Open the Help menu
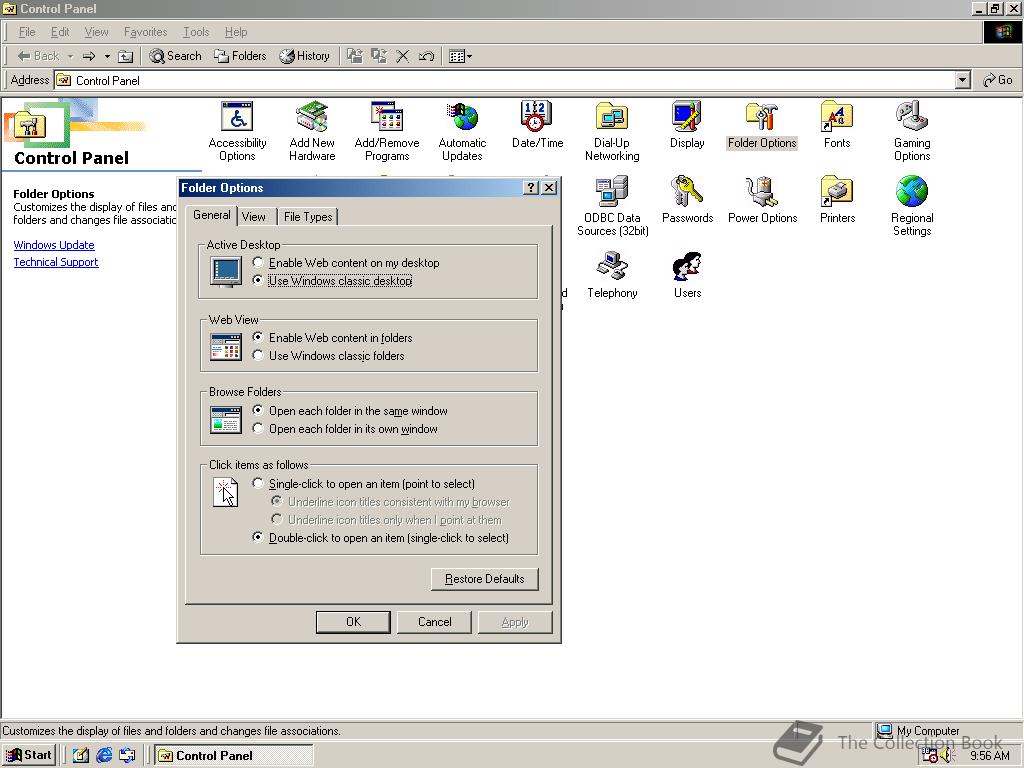The height and width of the screenshot is (768, 1024). coord(236,32)
